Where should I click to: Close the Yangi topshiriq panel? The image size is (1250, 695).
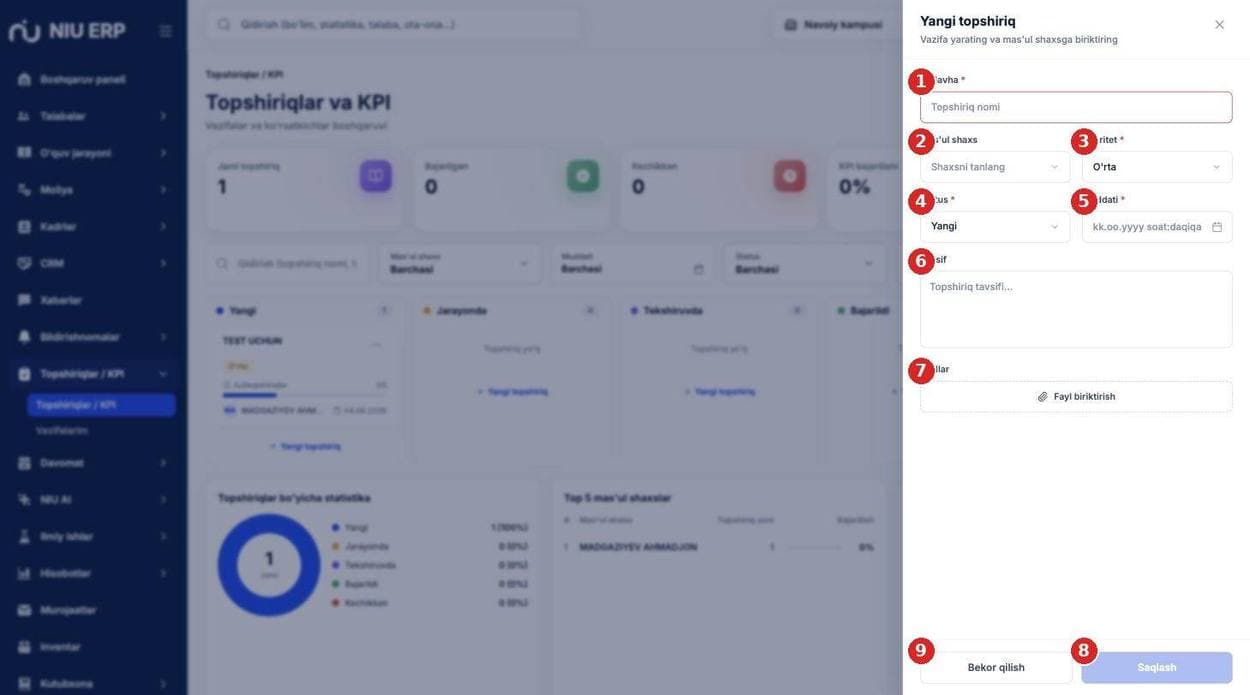pyautogui.click(x=1219, y=25)
